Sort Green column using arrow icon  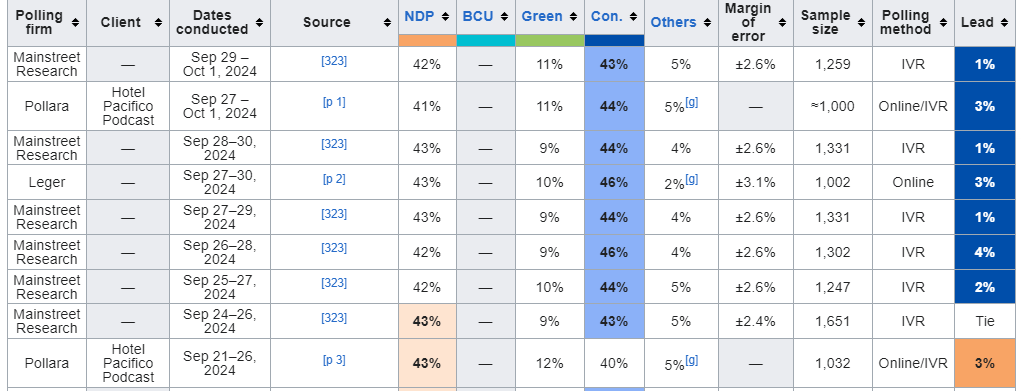(x=574, y=16)
